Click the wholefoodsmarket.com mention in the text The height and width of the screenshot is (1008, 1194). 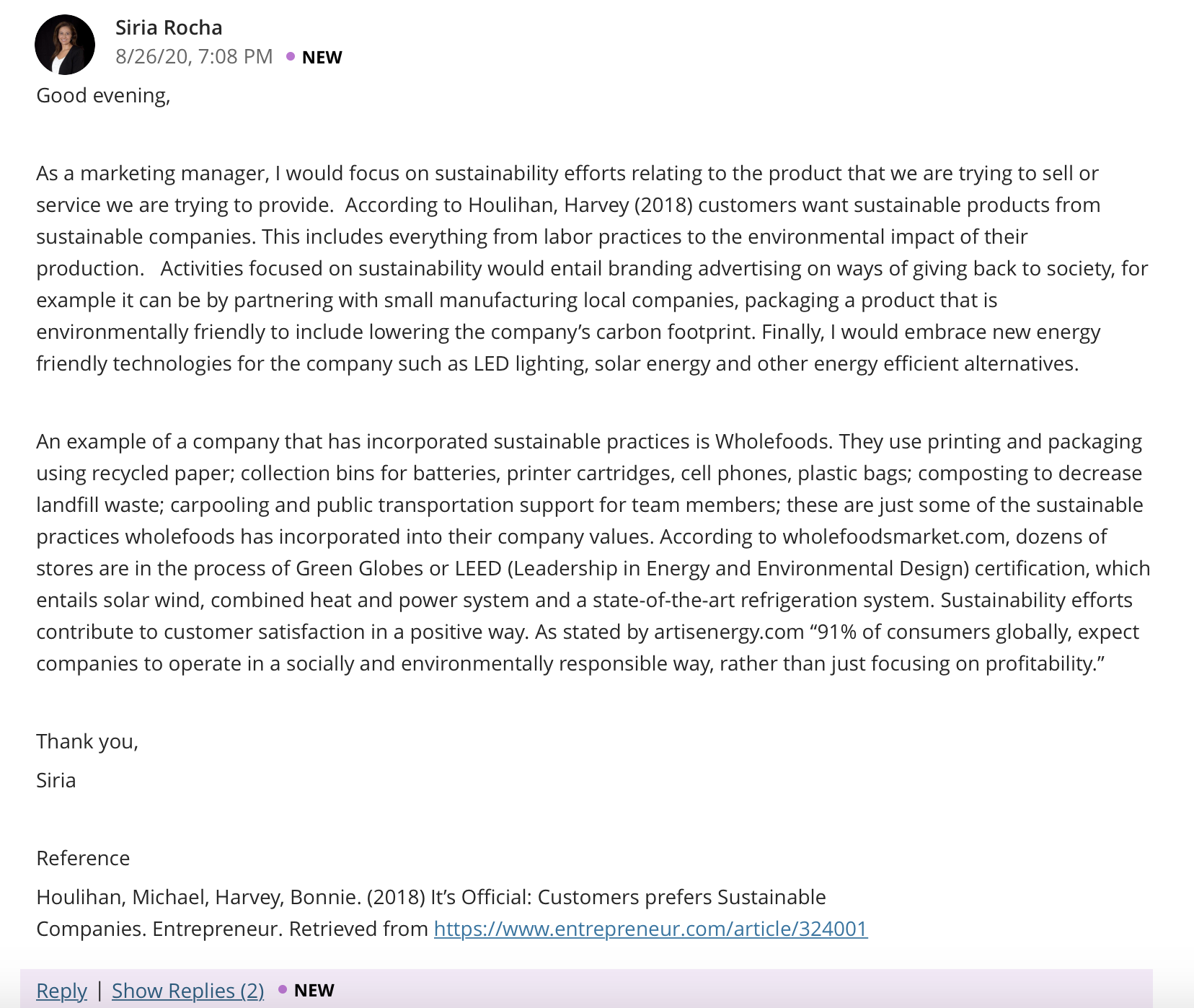[894, 536]
